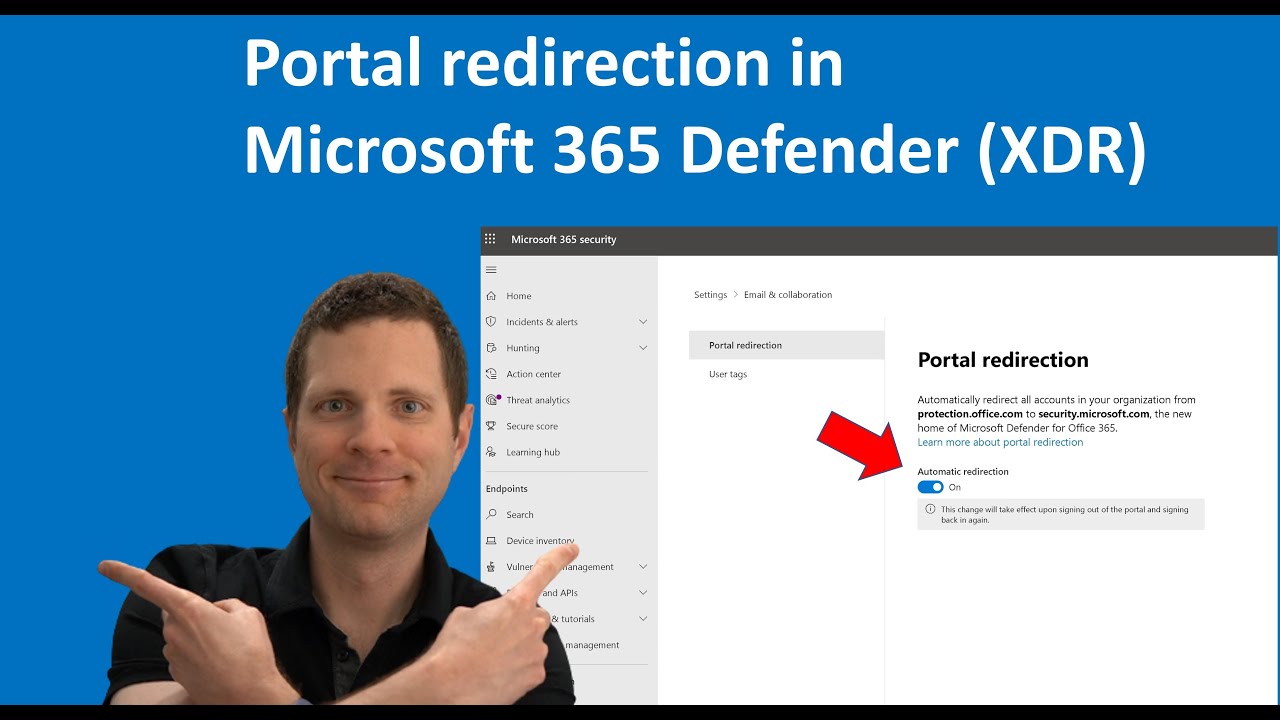Open Action center in the navigation
1280x720 pixels.
pos(534,374)
